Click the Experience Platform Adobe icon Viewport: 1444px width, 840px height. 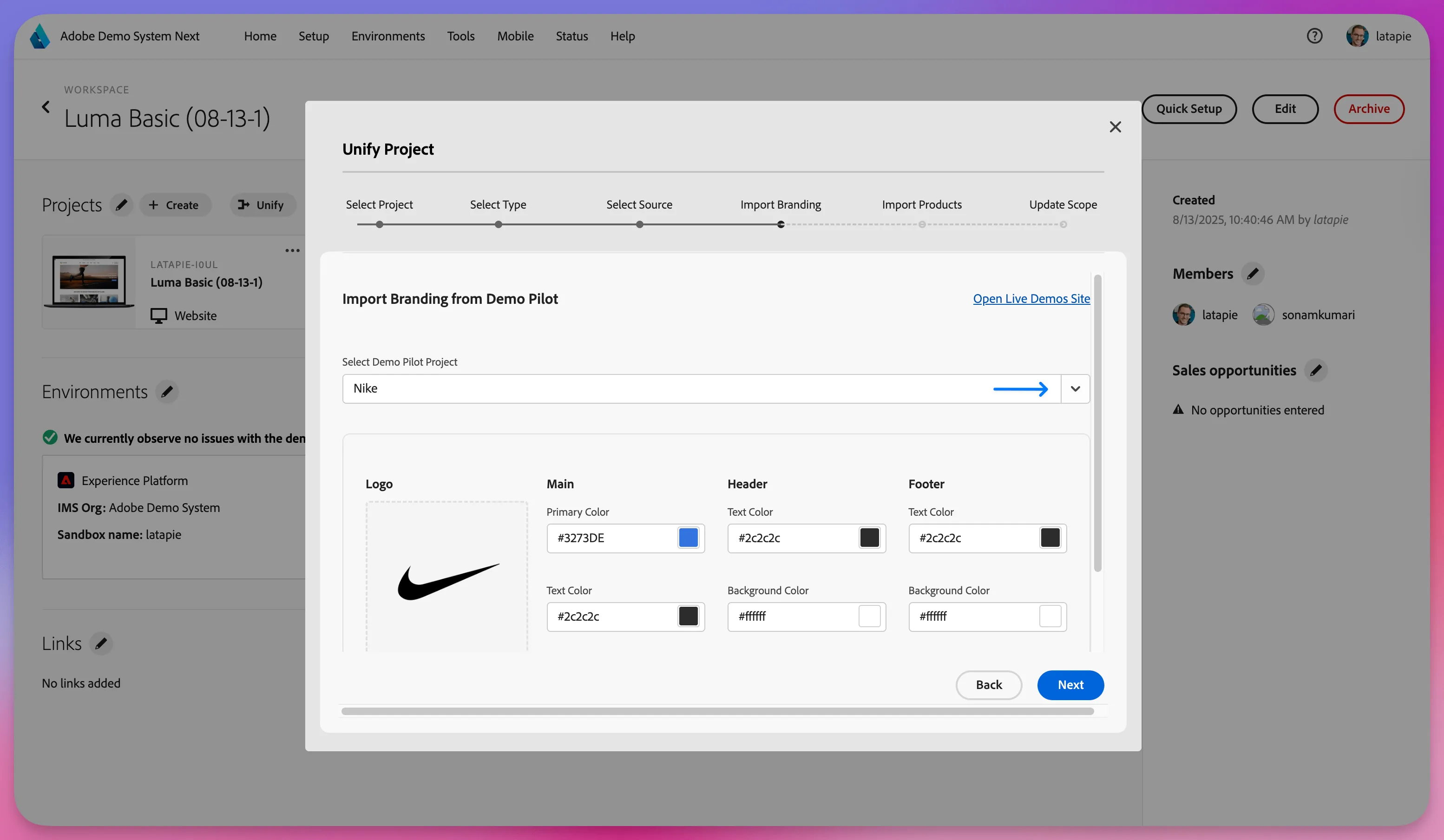tap(66, 480)
